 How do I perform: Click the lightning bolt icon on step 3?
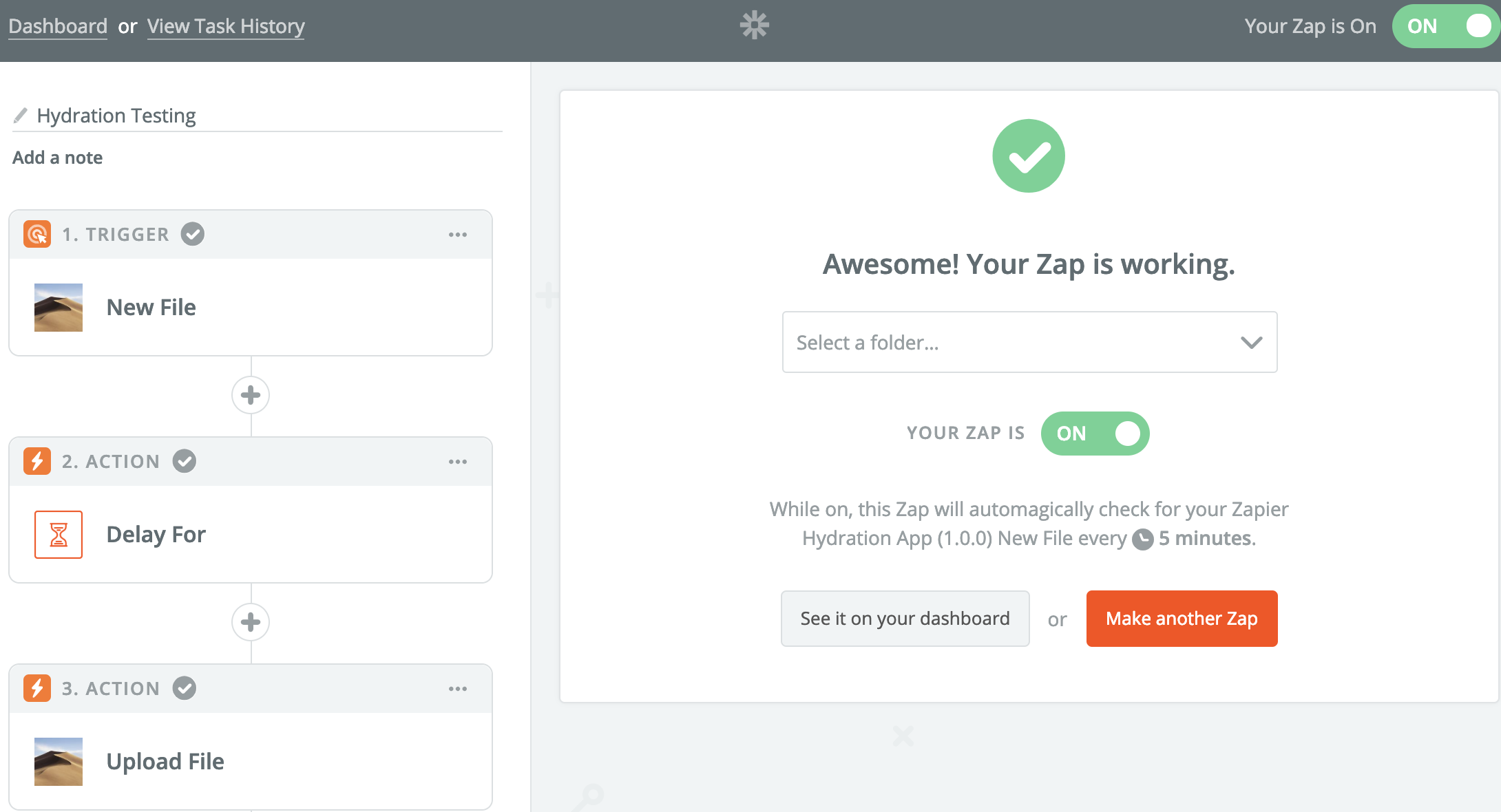click(x=37, y=688)
